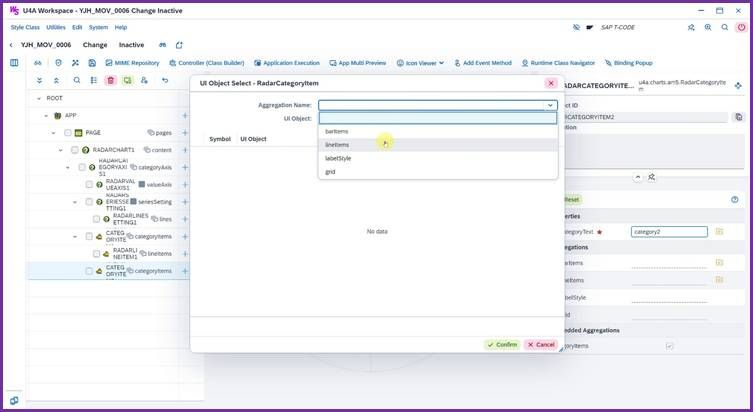
Task: Click the undo arrow icon
Action: [165, 80]
